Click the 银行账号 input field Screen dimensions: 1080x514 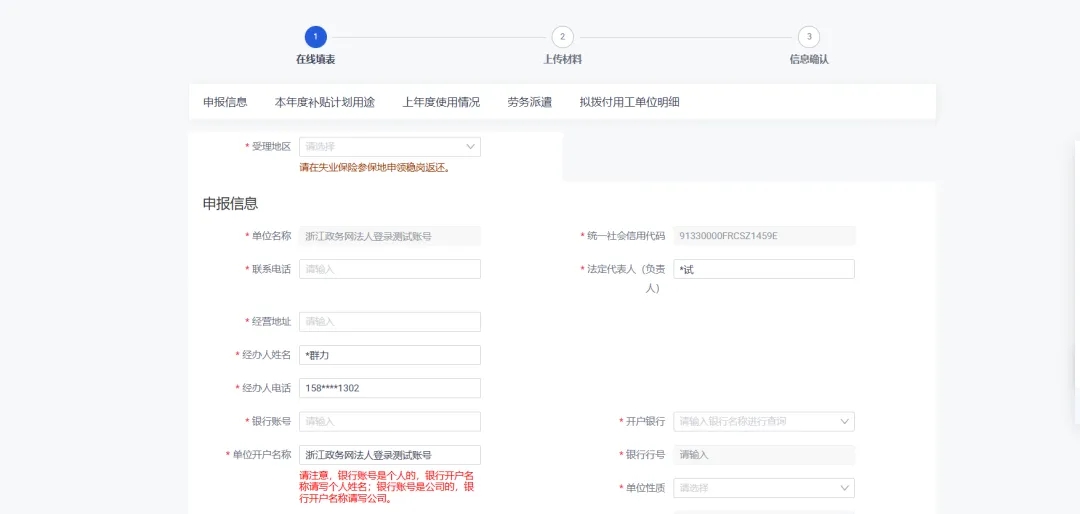(x=389, y=422)
